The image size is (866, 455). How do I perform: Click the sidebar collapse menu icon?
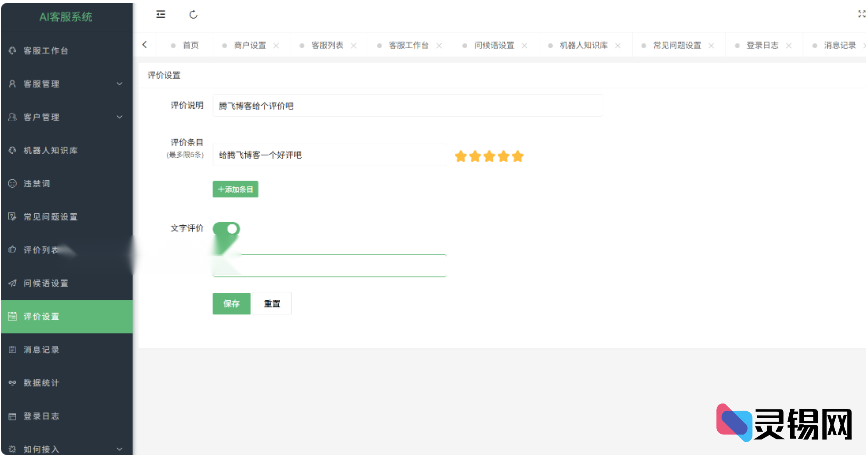coord(161,14)
